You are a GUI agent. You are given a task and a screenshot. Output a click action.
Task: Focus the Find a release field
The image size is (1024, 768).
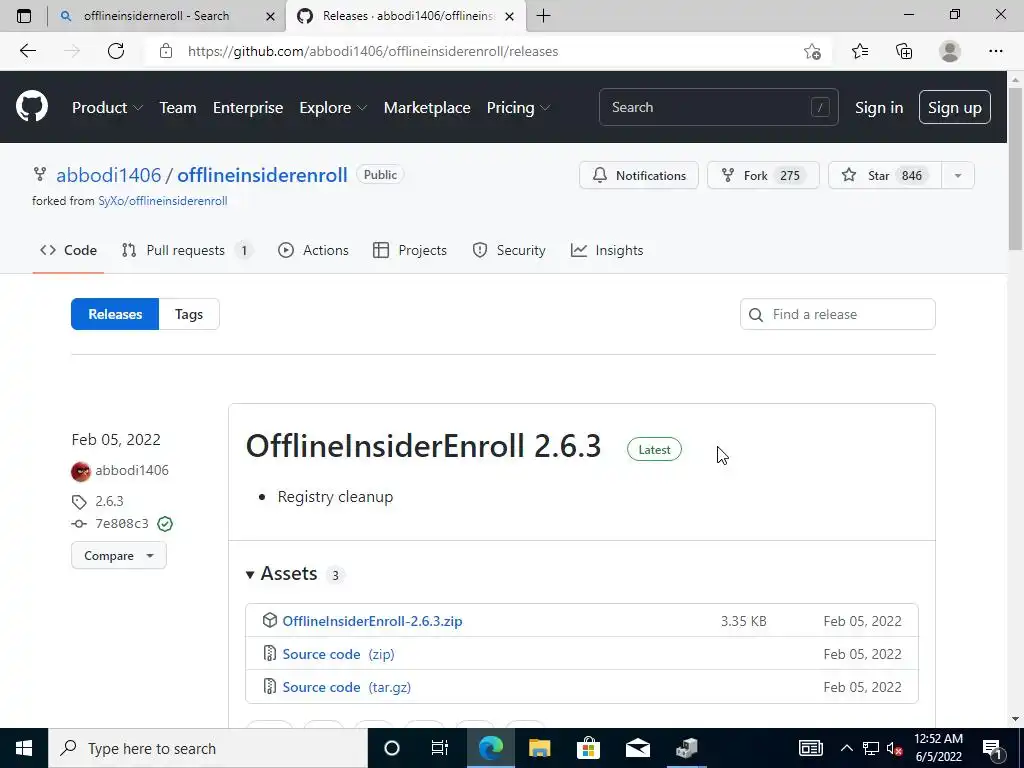tap(838, 314)
